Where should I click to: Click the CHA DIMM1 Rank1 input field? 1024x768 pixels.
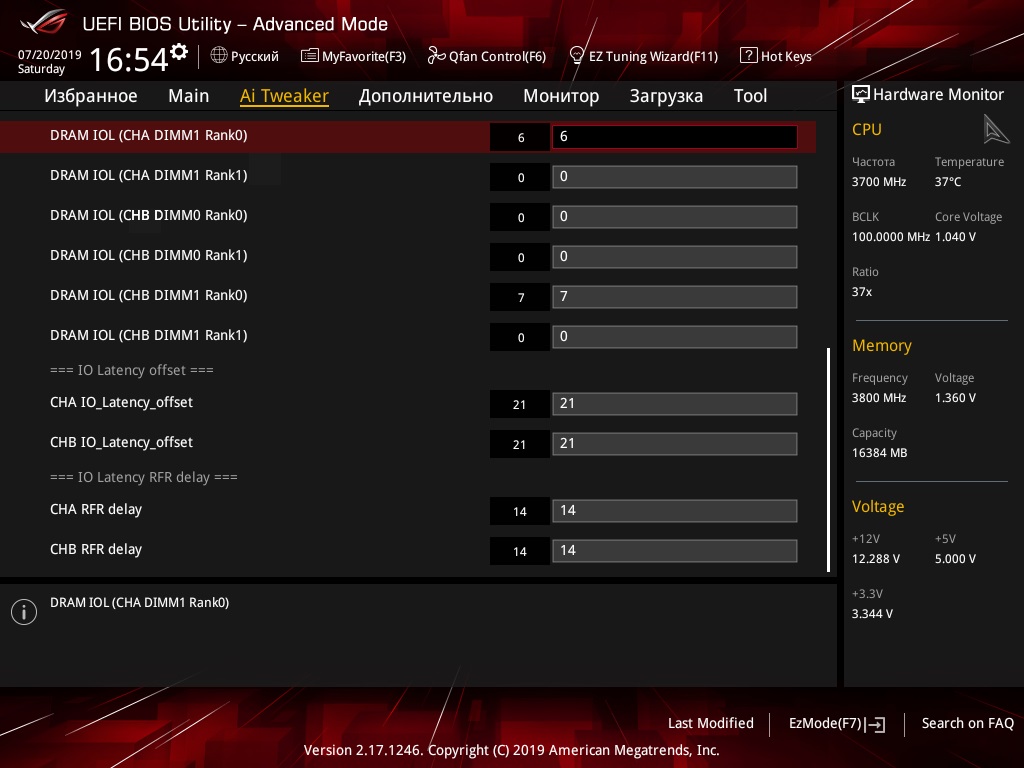(x=675, y=177)
